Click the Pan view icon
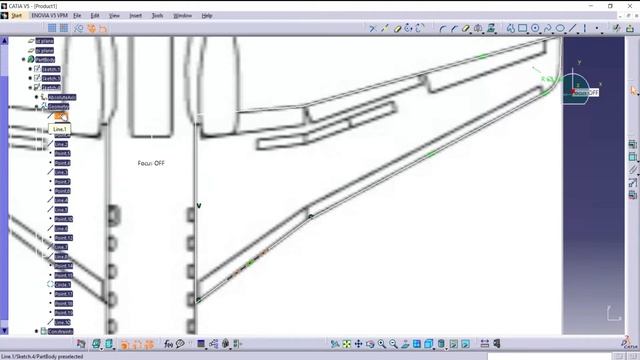This screenshot has height=360, width=640. click(x=358, y=344)
